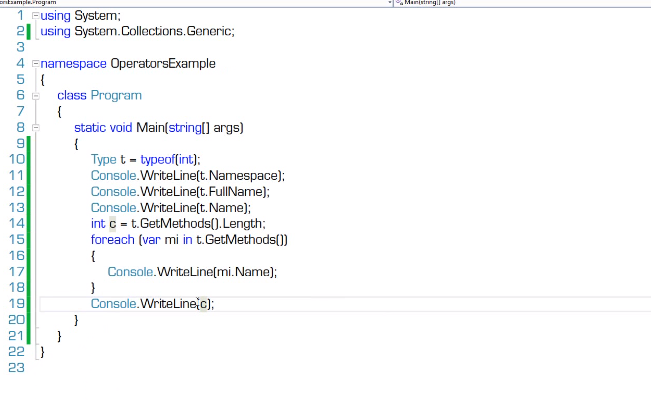The image size is (651, 400).
Task: Click 'args' parameter on line 8
Action: click(x=226, y=128)
